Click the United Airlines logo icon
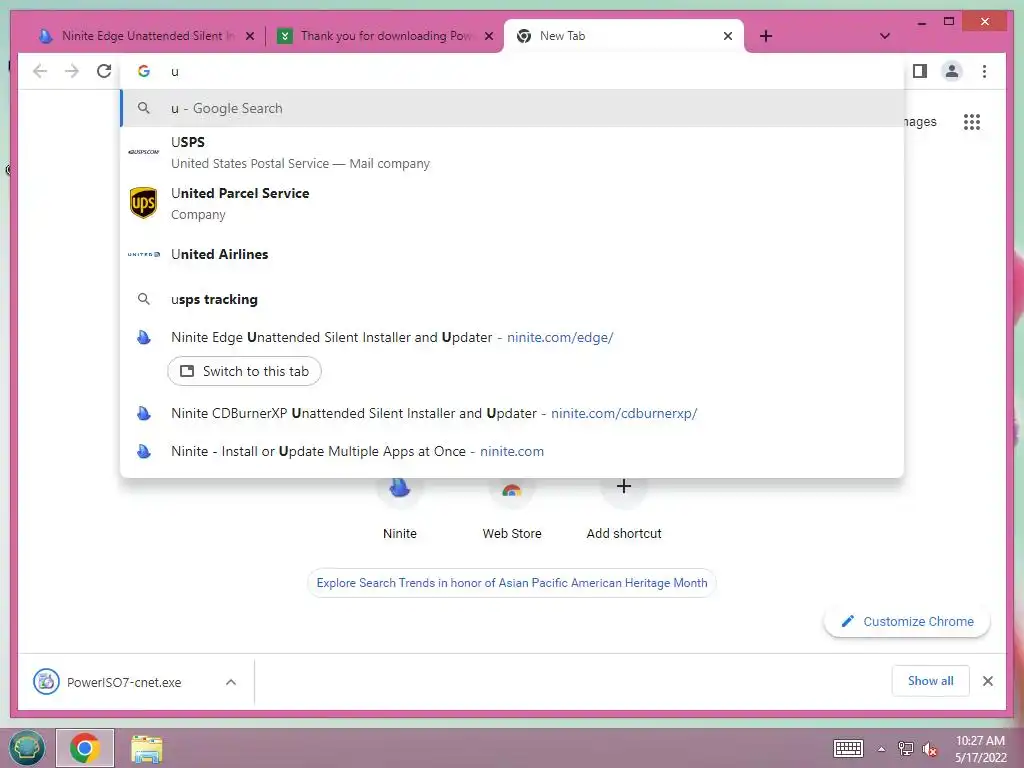 pos(144,254)
